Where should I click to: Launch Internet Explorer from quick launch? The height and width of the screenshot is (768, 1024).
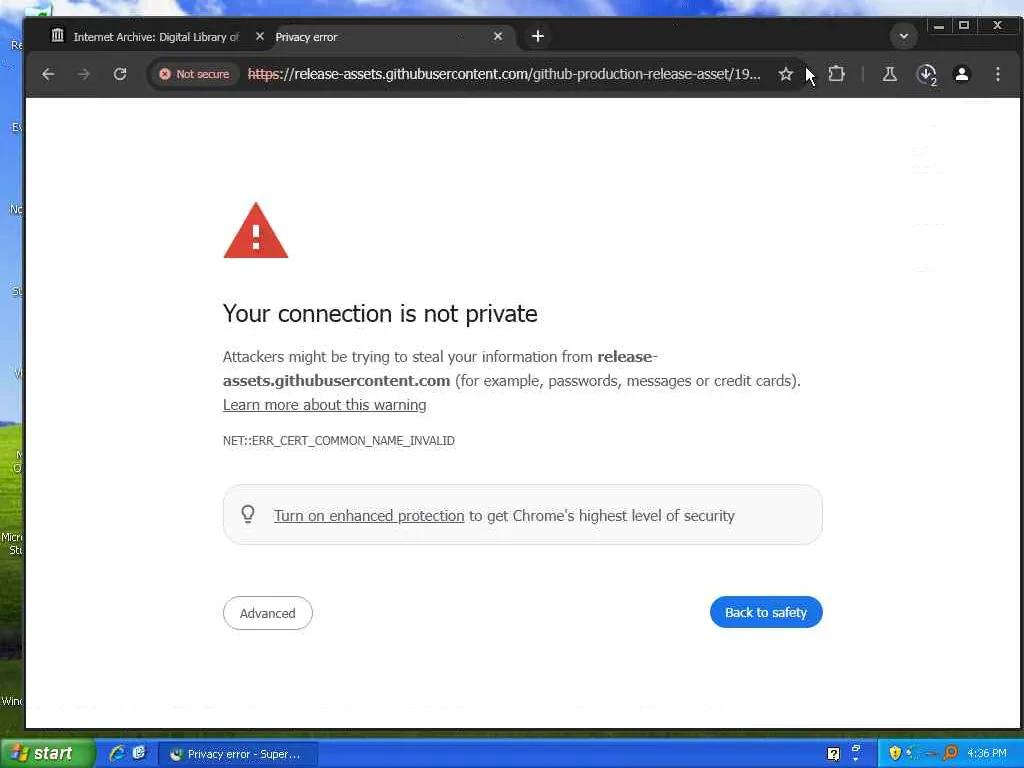116,754
